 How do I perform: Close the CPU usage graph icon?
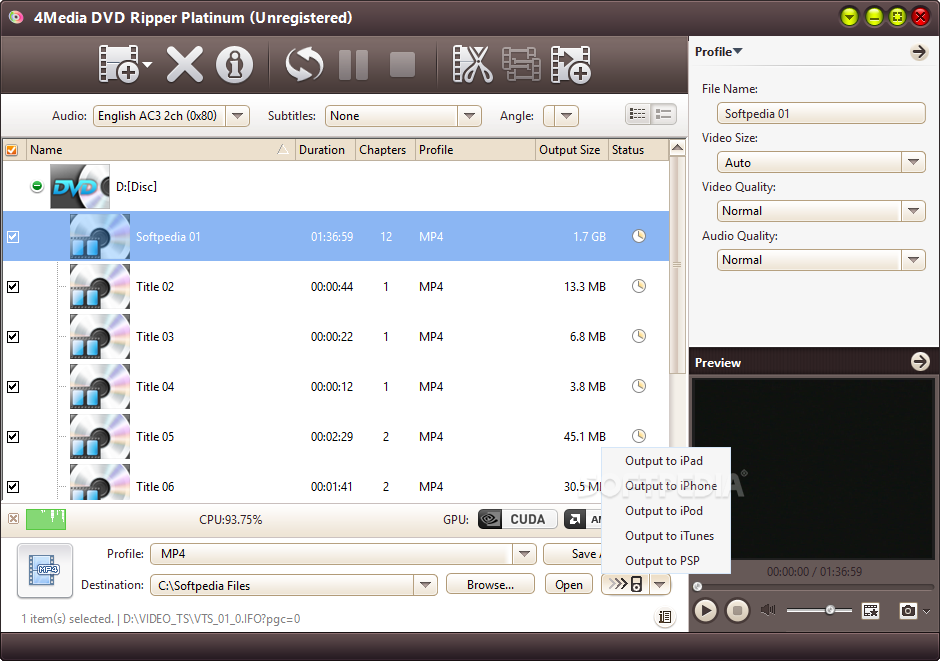13,518
